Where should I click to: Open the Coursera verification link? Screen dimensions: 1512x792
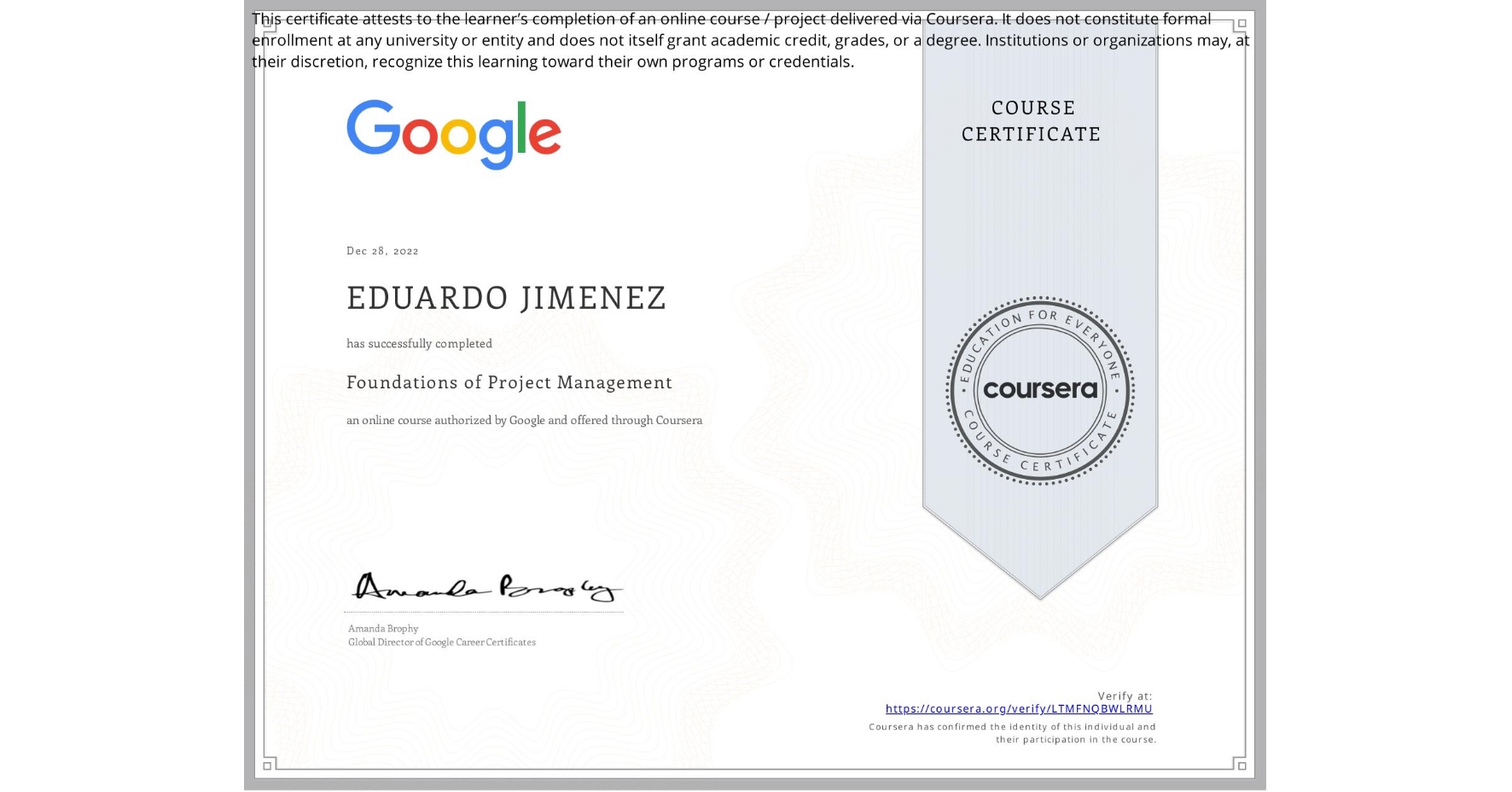pyautogui.click(x=1019, y=708)
